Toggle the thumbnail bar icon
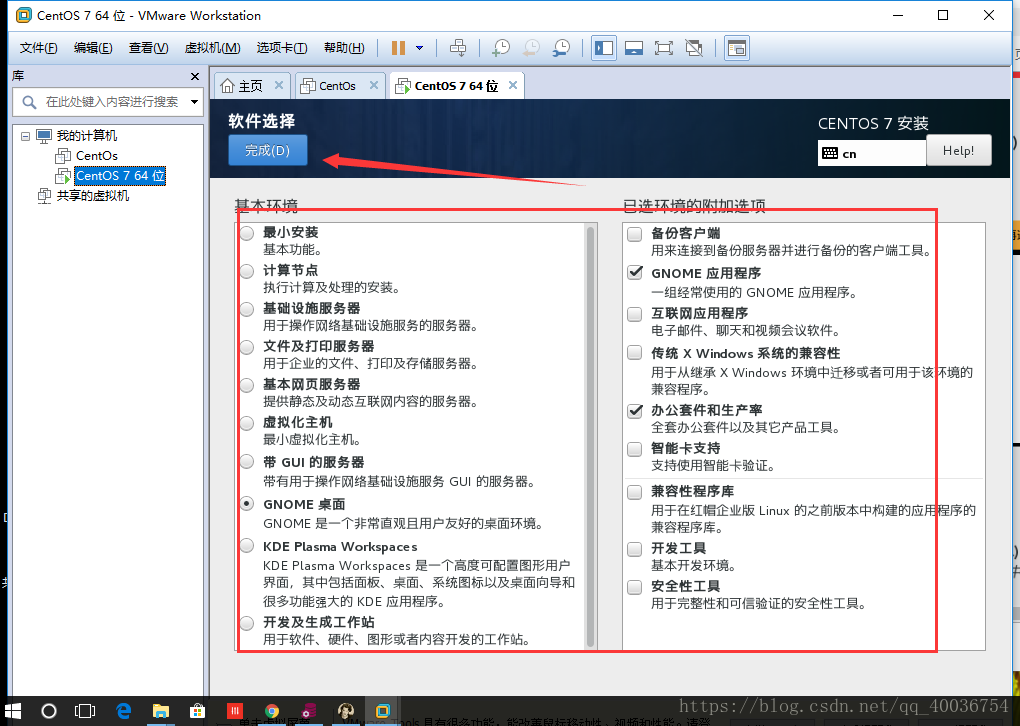 [x=634, y=47]
